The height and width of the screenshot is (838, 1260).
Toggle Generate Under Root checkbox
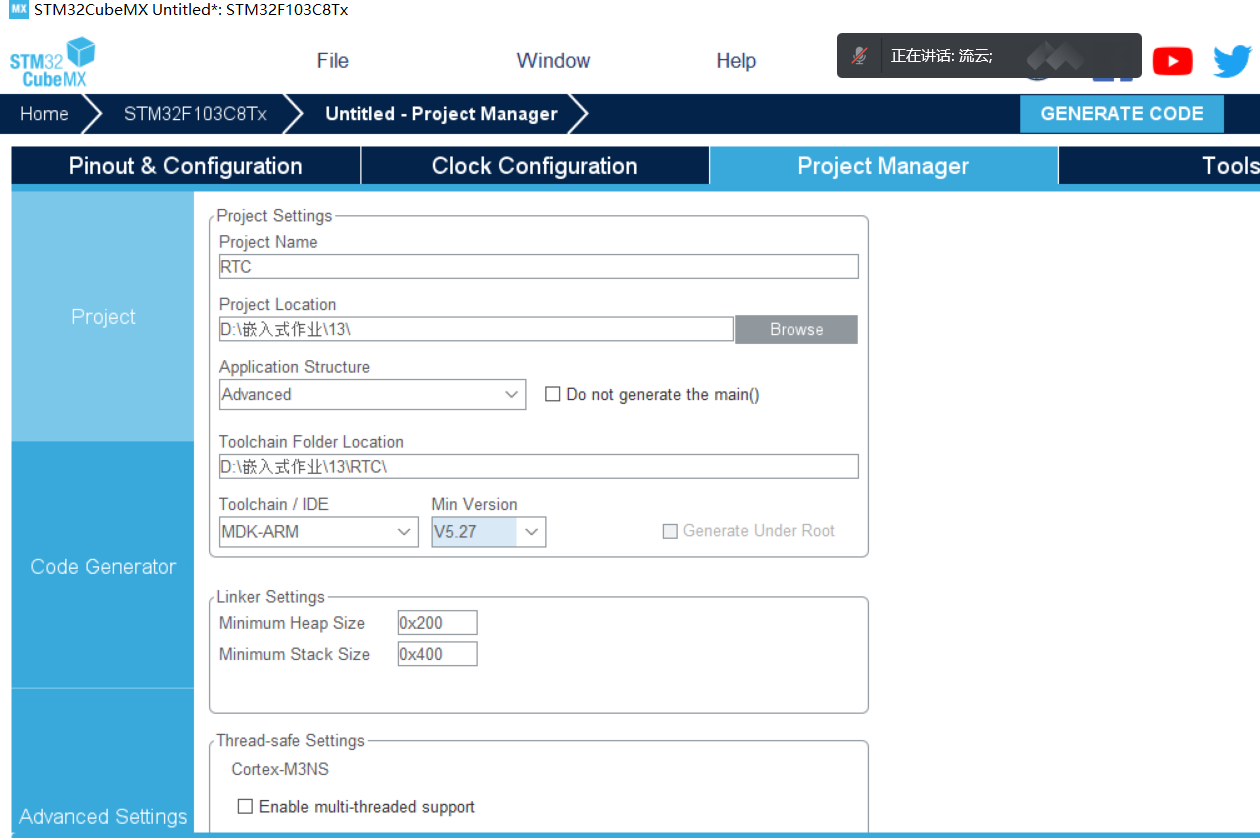click(x=670, y=531)
